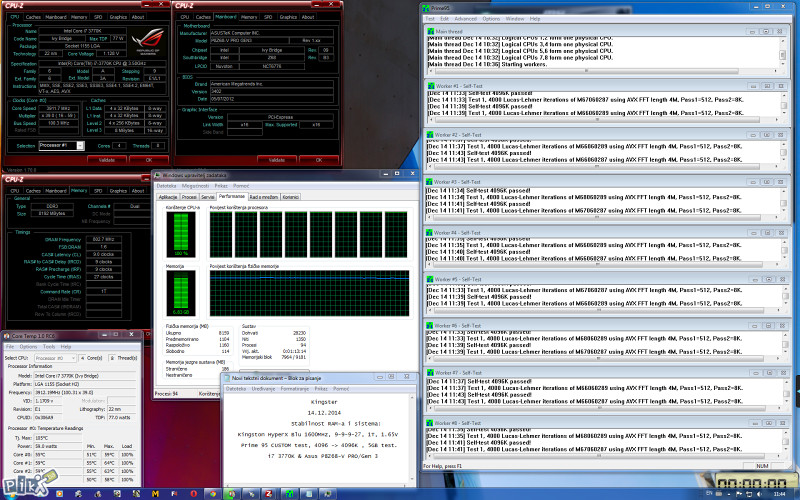Click the Prime95 title bar application icon
Viewport: 800px width, 500px height.
click(x=426, y=8)
